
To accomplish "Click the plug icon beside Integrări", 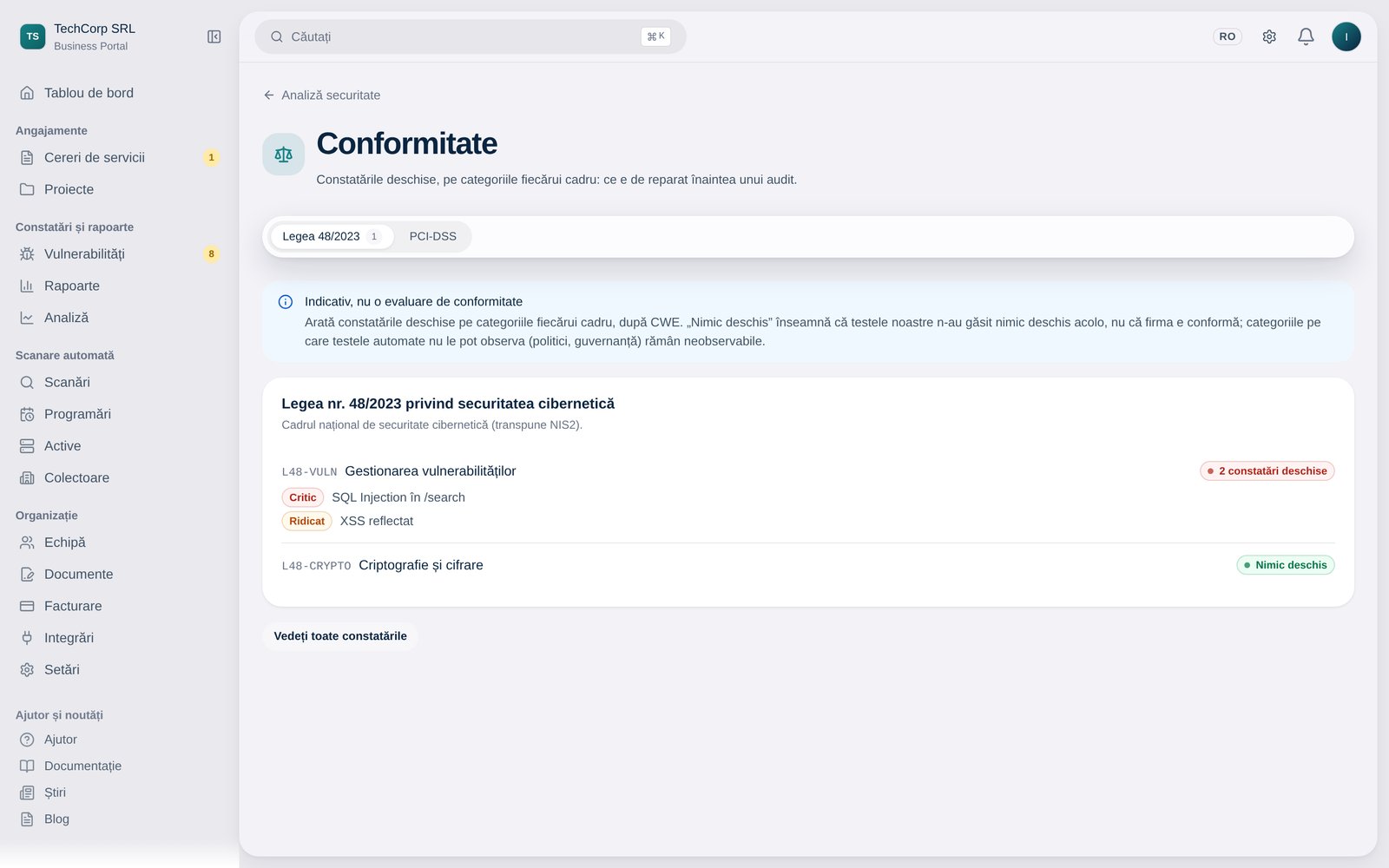I will (27, 638).
